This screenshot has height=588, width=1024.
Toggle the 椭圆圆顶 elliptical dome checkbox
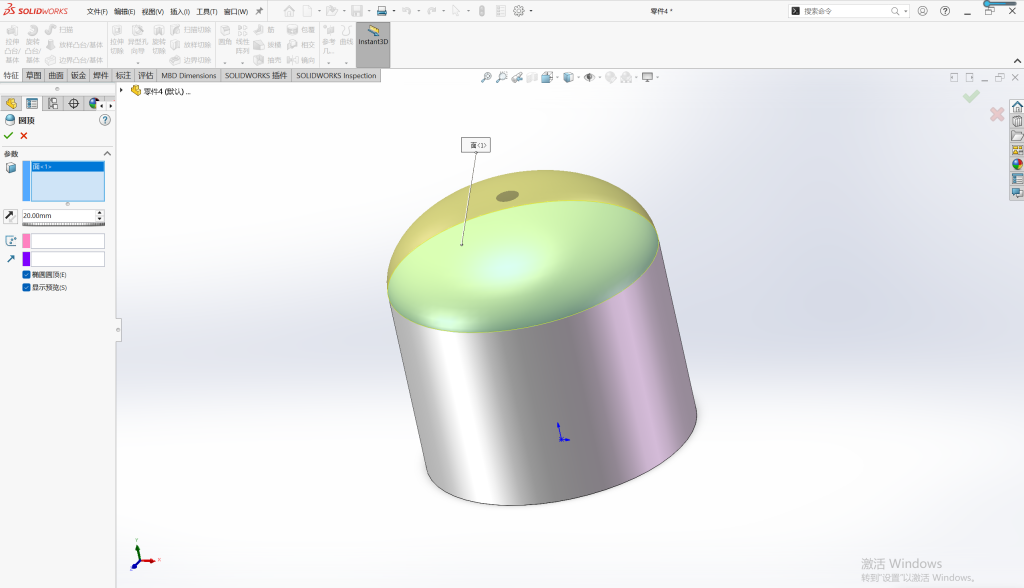pos(26,275)
